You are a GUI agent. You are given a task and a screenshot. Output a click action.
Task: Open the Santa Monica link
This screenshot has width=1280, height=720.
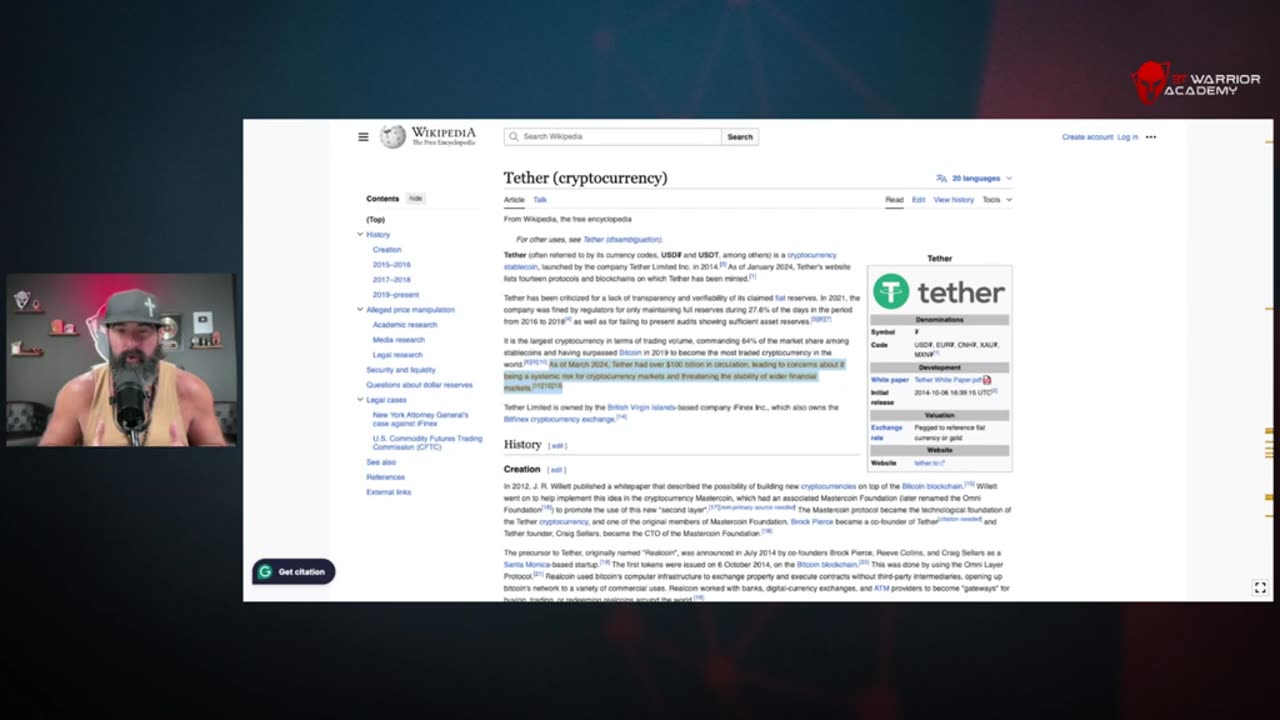coord(527,564)
